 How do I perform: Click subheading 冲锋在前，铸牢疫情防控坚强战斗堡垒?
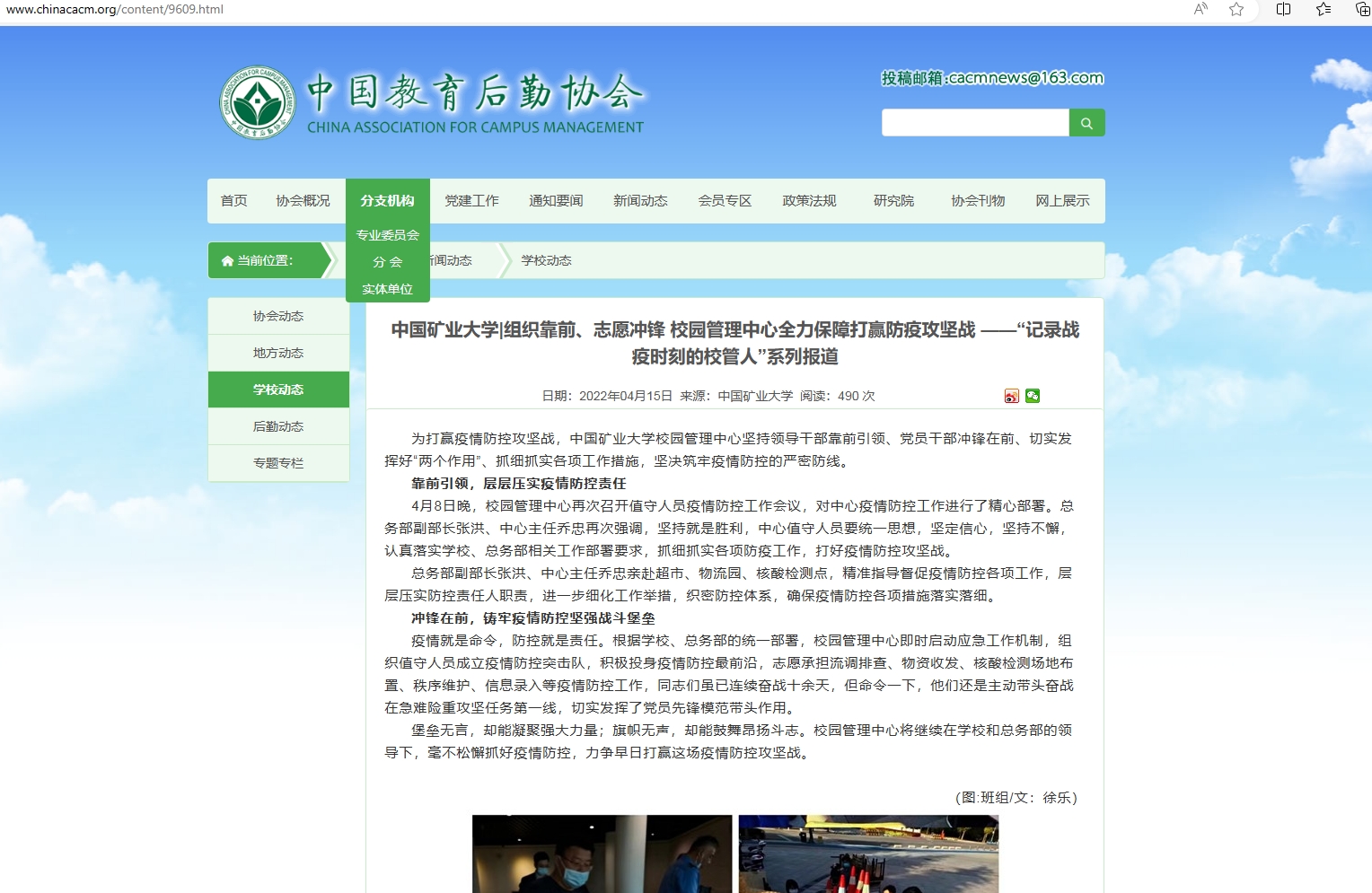tap(533, 618)
